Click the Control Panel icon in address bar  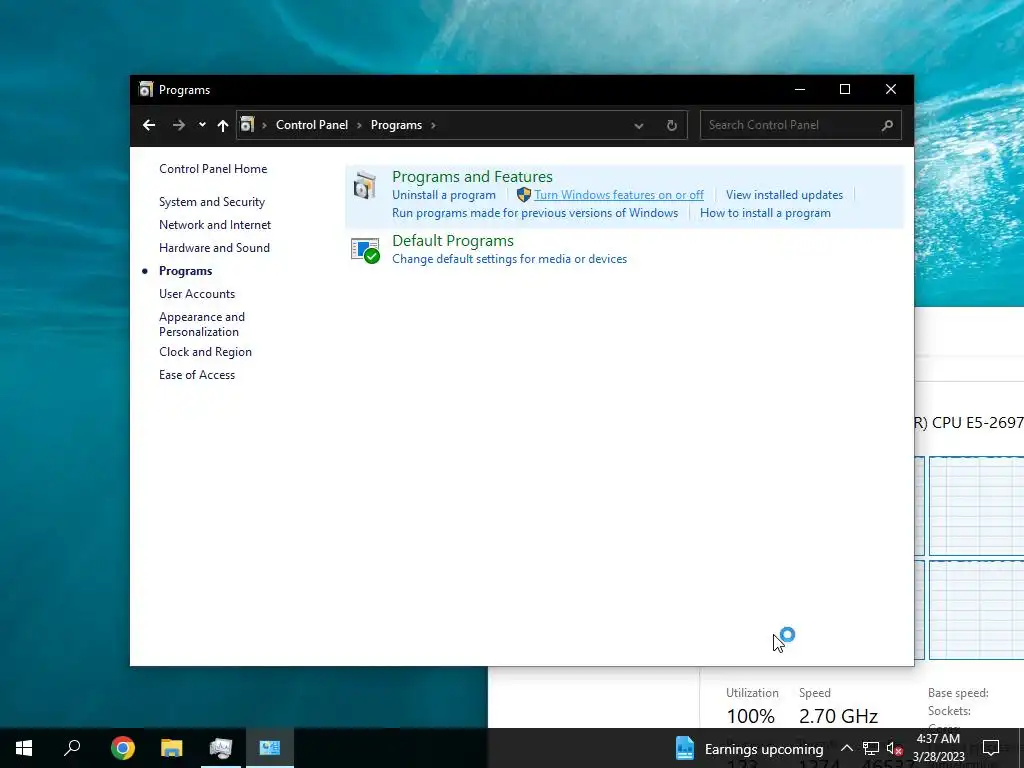point(248,125)
